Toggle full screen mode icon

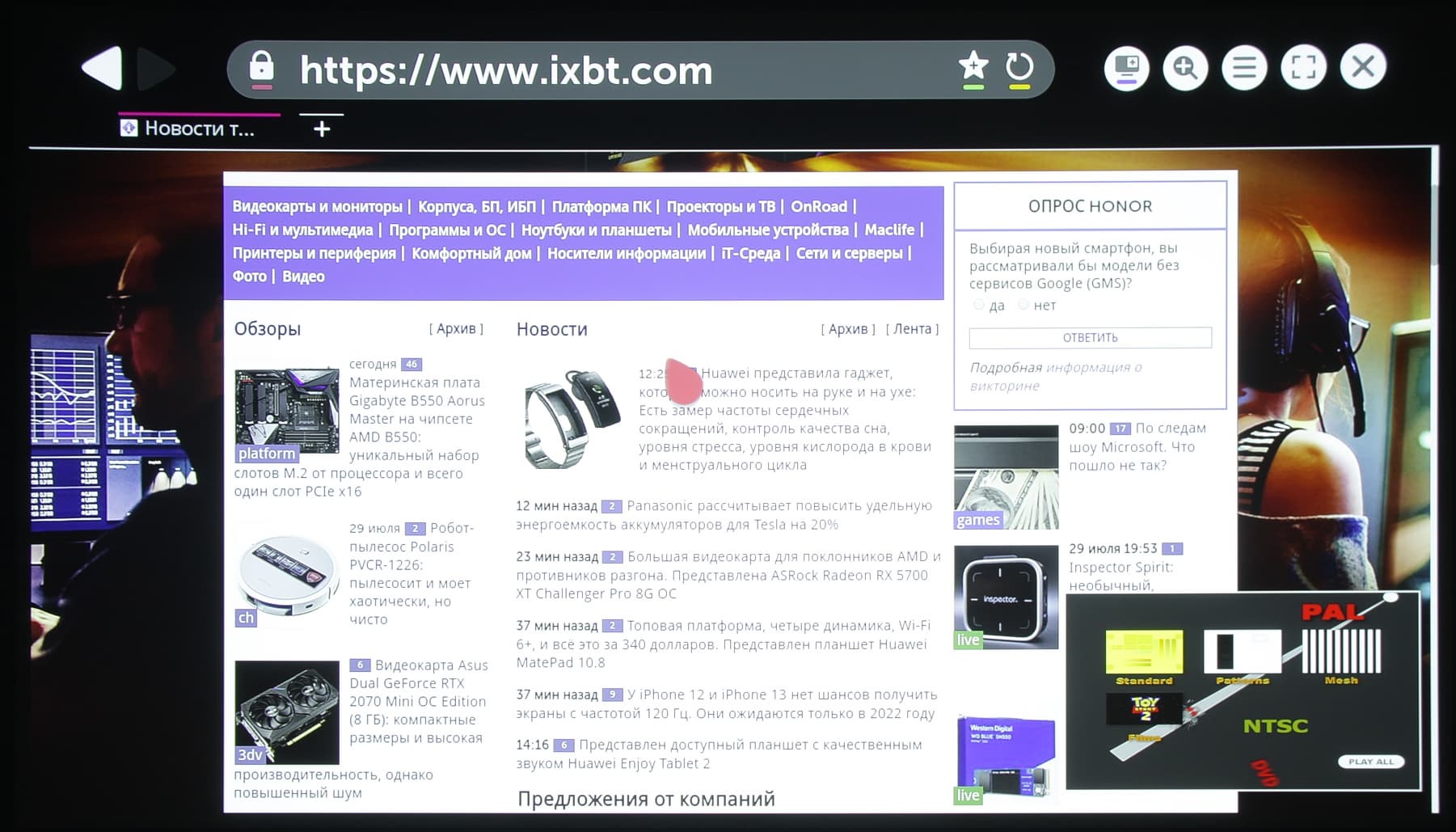pos(1303,67)
